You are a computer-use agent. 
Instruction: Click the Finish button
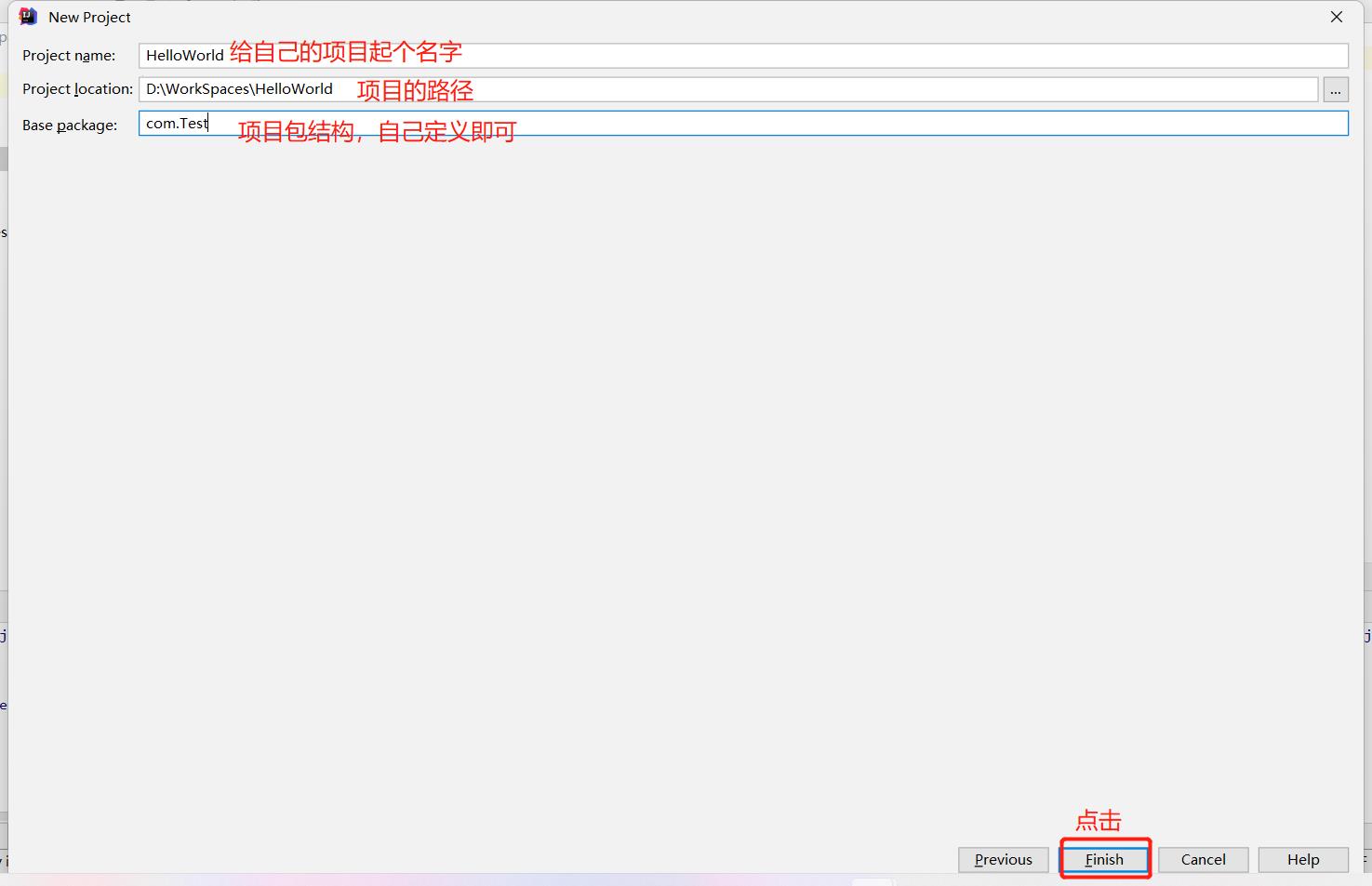tap(1105, 859)
